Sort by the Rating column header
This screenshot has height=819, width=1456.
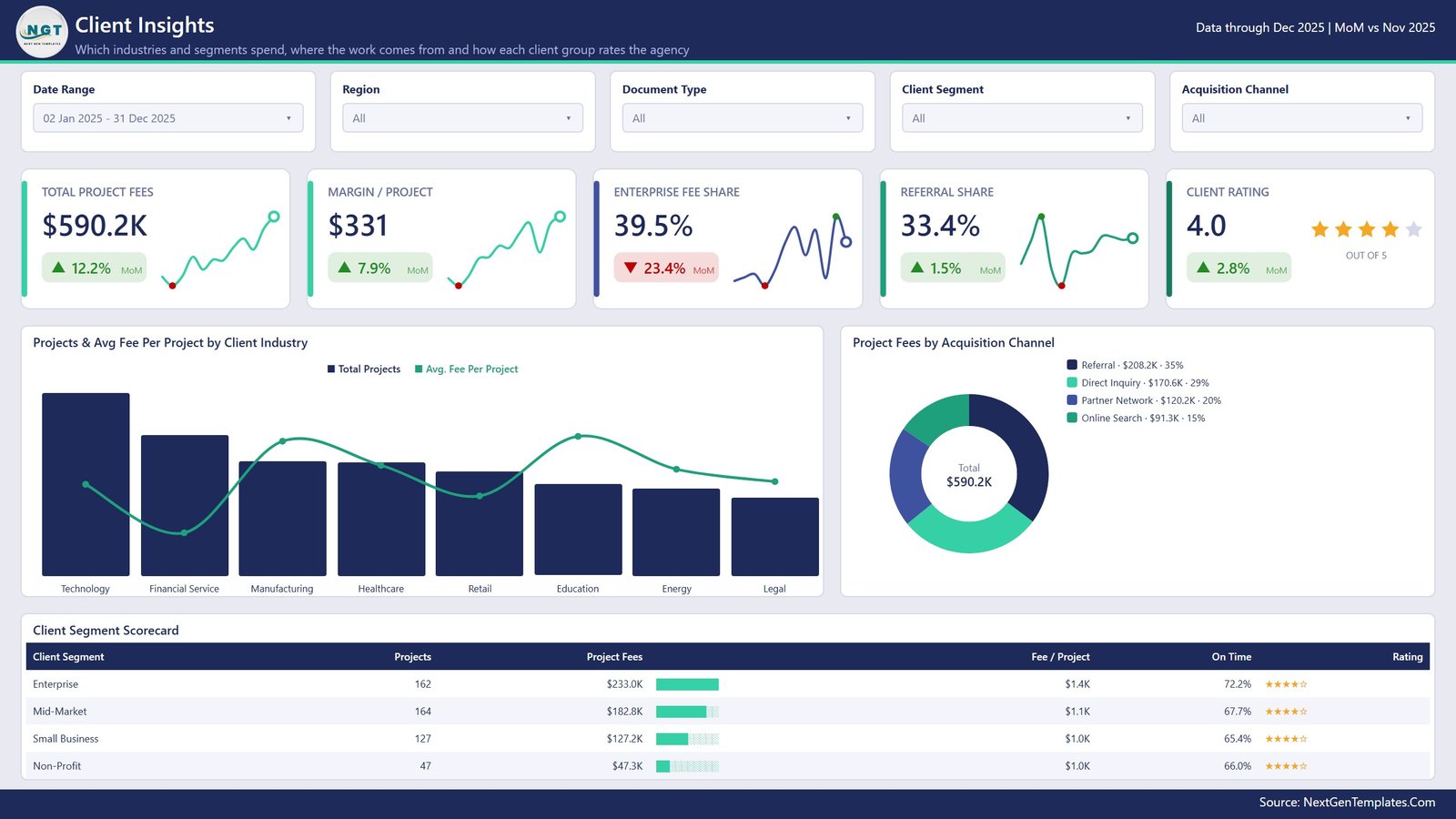pos(1407,657)
